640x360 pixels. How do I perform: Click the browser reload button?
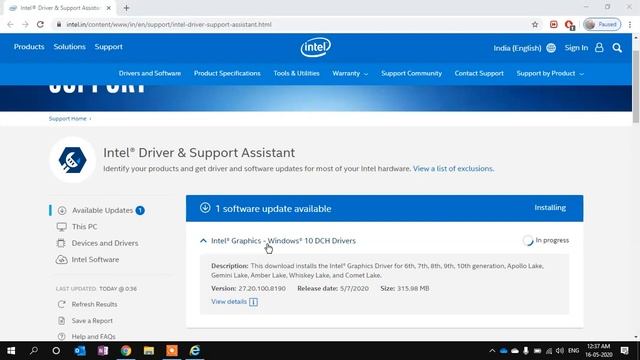point(40,24)
